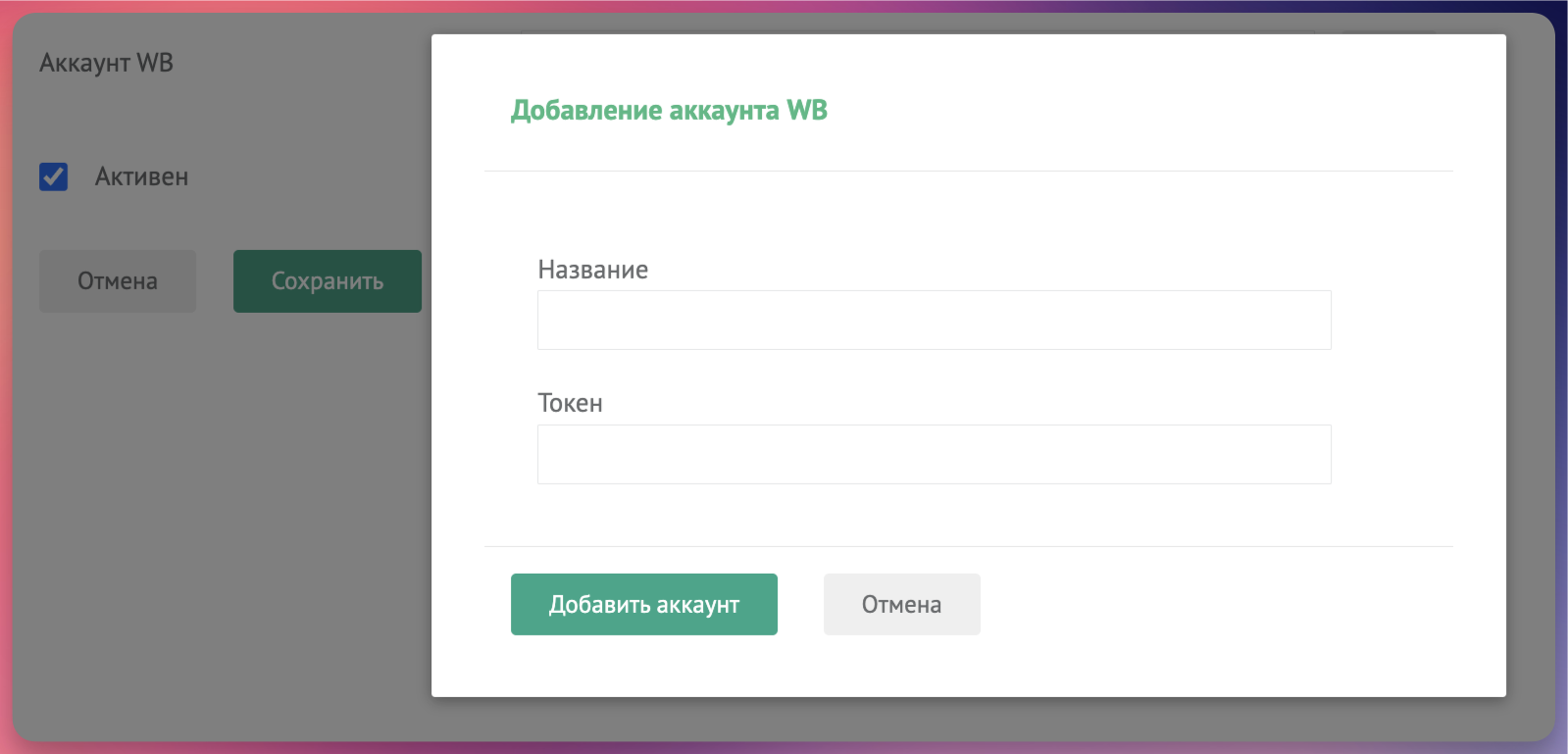The image size is (1568, 754).
Task: Click the Название field label
Action: coord(593,270)
